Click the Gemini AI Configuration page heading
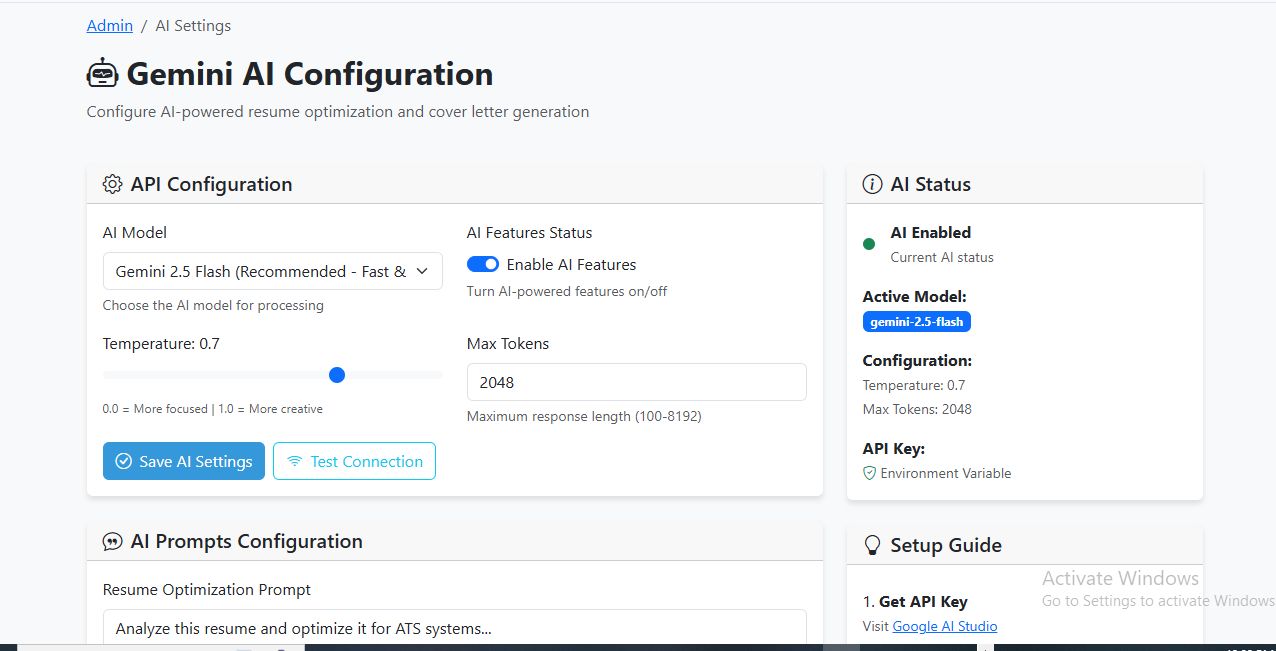The height and width of the screenshot is (651, 1276). [309, 75]
